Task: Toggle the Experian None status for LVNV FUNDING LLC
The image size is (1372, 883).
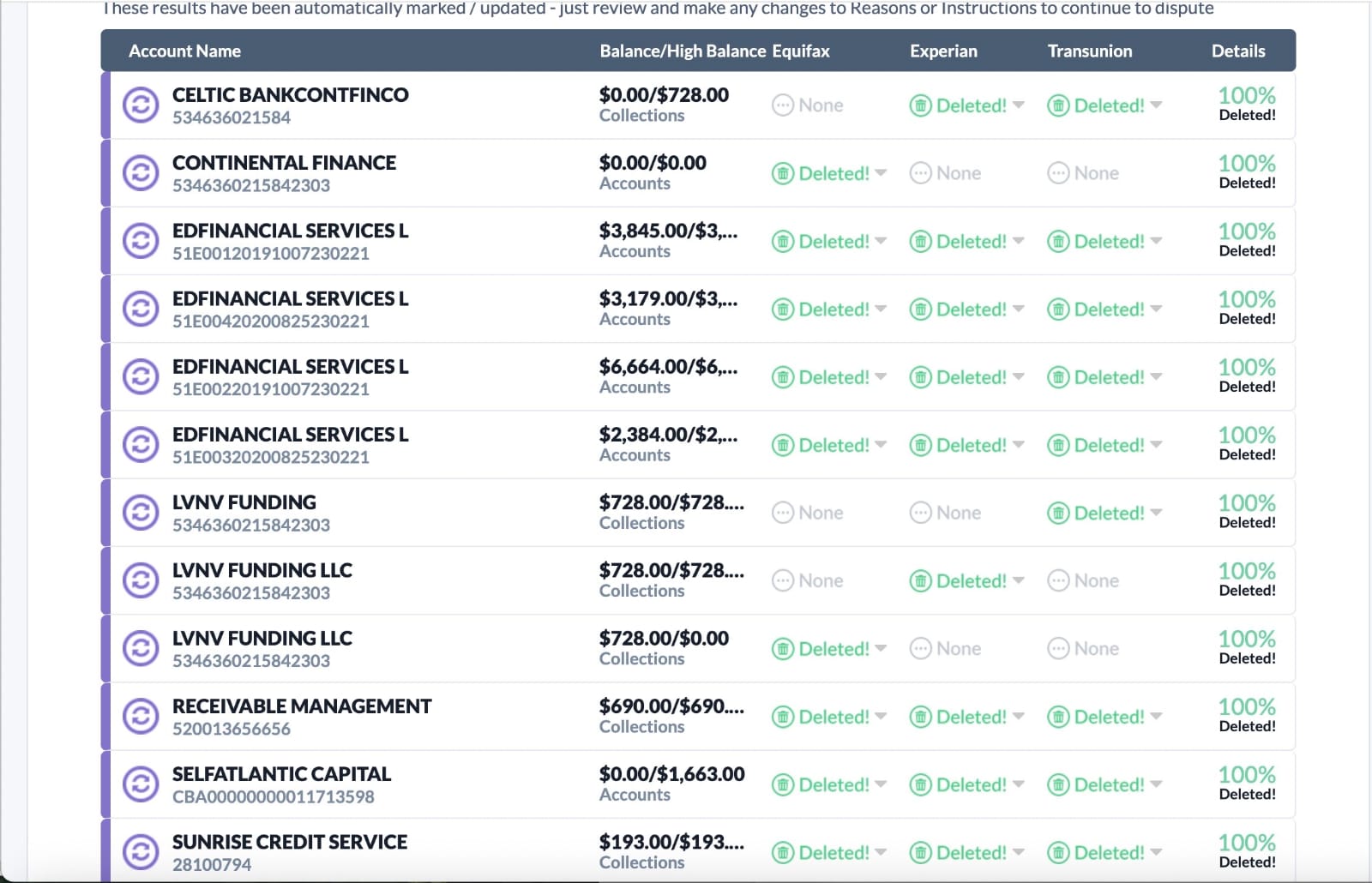Action: point(944,648)
